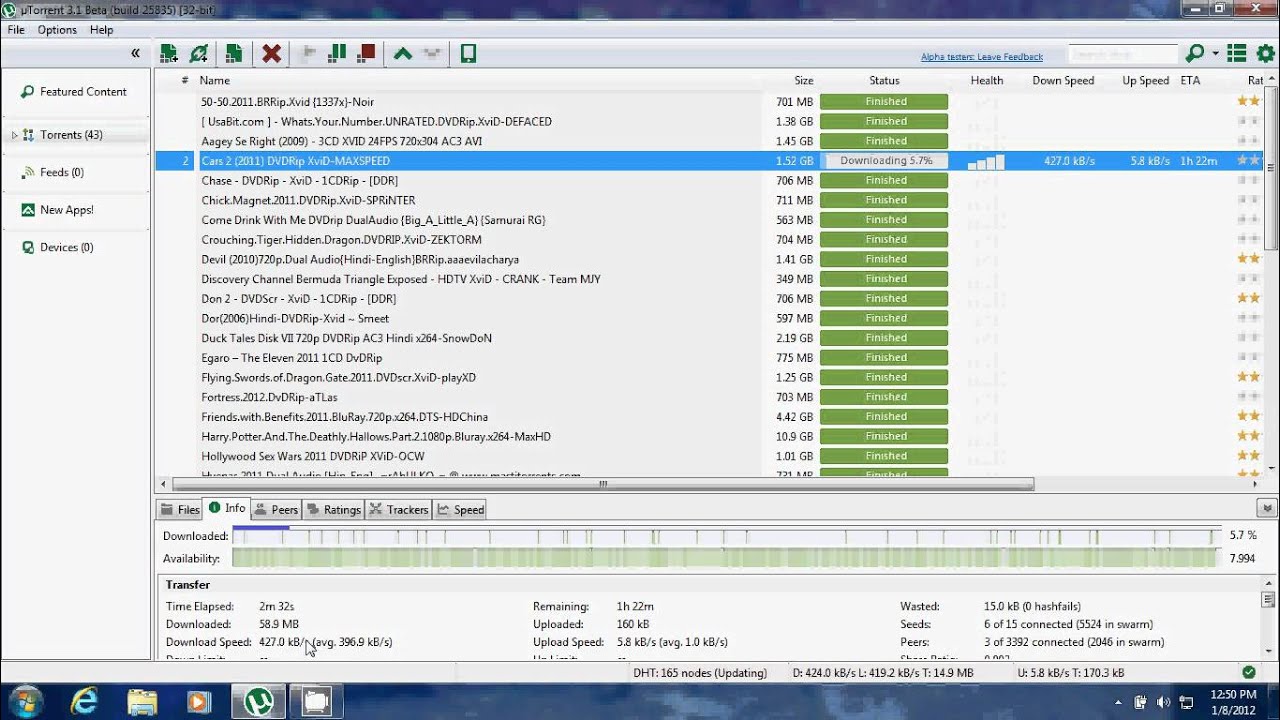Open Internet Explorer from the taskbar
1280x720 pixels.
85,702
